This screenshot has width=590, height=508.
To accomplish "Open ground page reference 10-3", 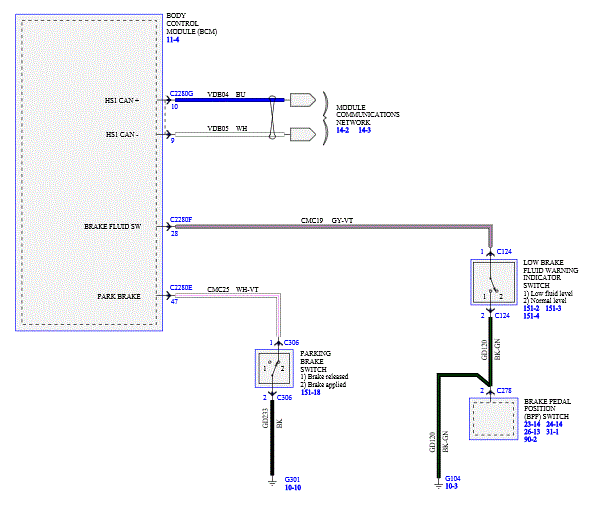I will (x=451, y=486).
